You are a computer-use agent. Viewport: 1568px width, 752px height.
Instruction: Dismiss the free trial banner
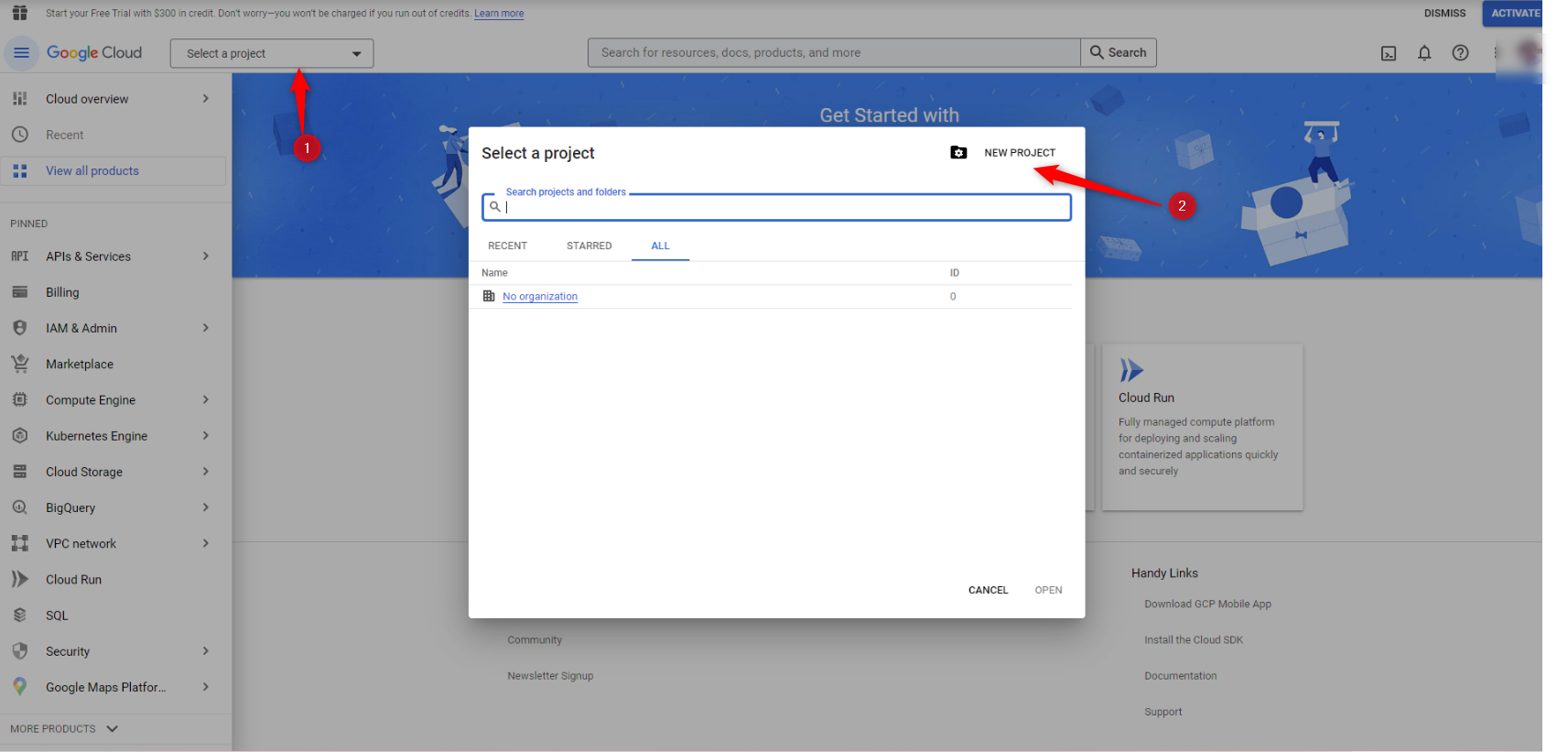point(1444,13)
